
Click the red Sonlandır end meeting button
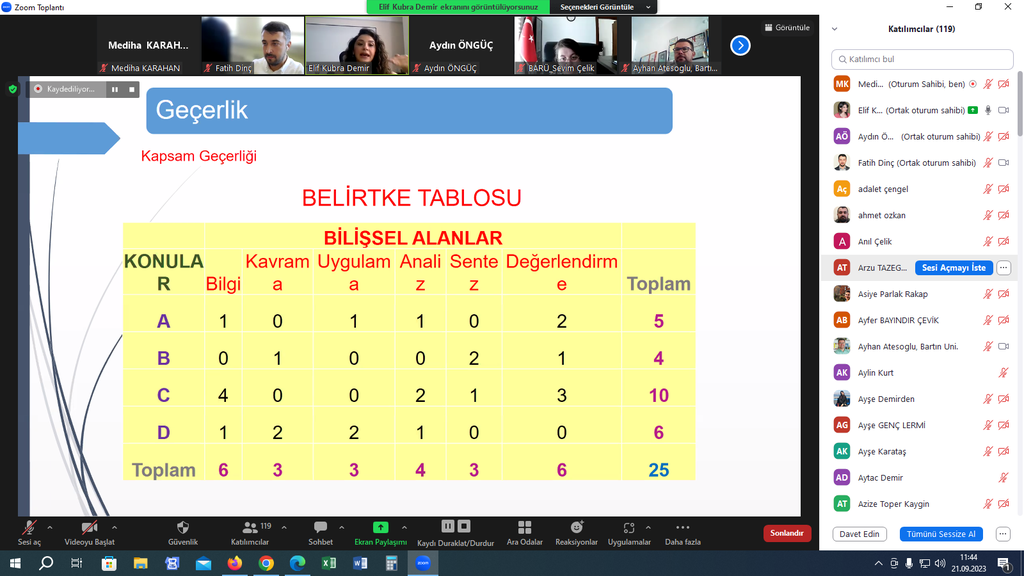coord(787,533)
